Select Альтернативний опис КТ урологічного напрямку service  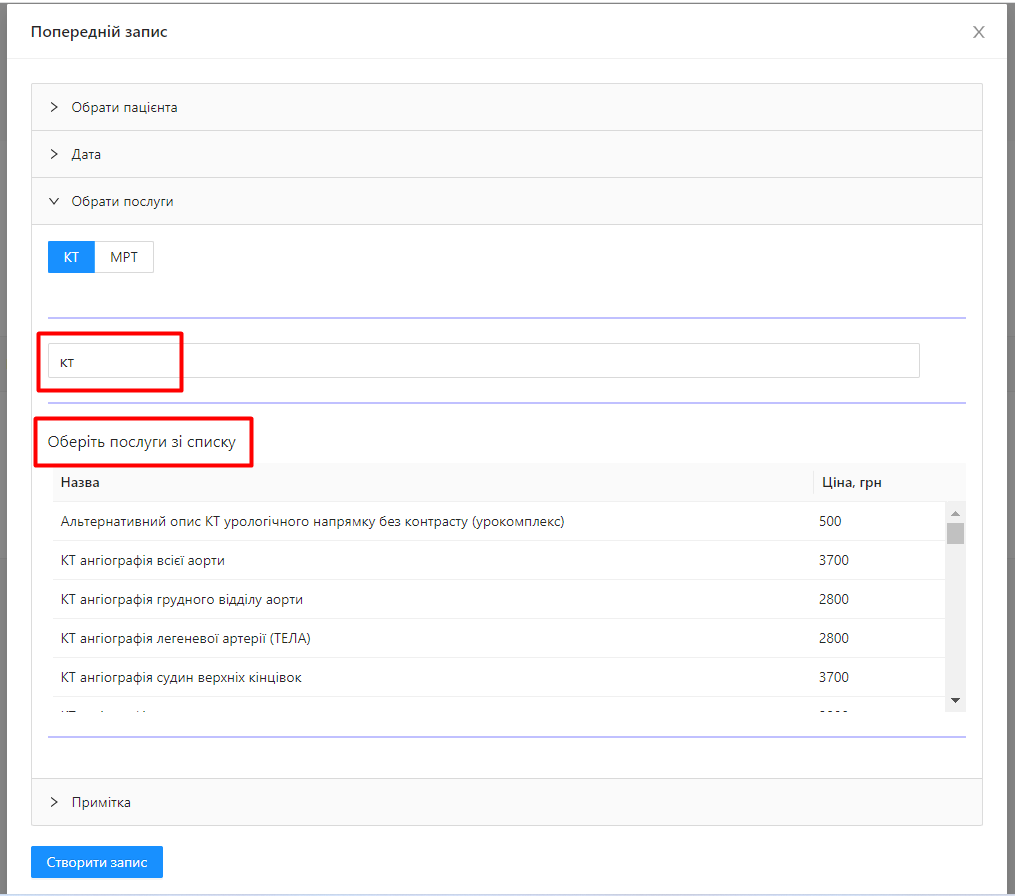(312, 521)
